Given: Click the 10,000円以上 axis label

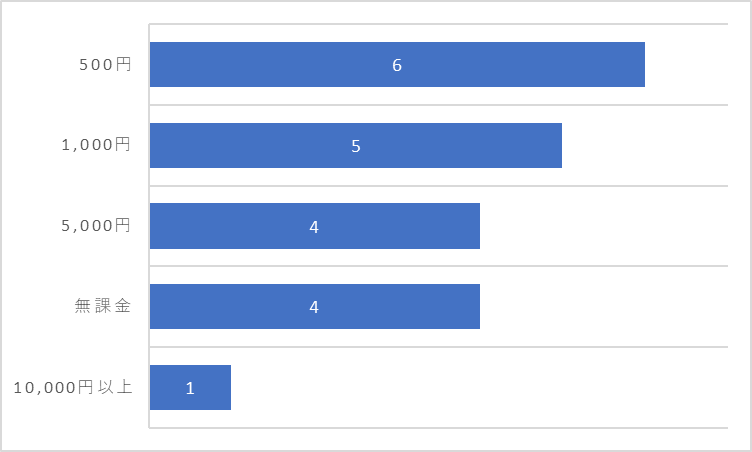Looking at the screenshot, I should [x=73, y=387].
